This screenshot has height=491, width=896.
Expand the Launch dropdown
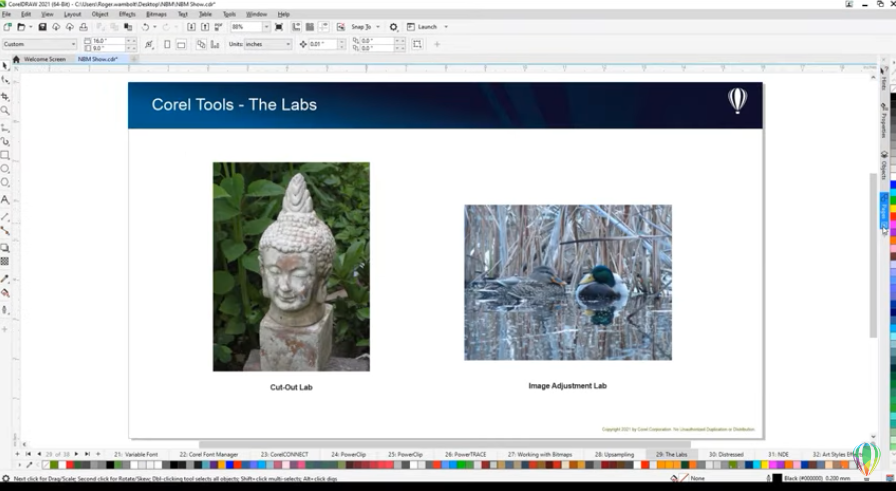(446, 27)
